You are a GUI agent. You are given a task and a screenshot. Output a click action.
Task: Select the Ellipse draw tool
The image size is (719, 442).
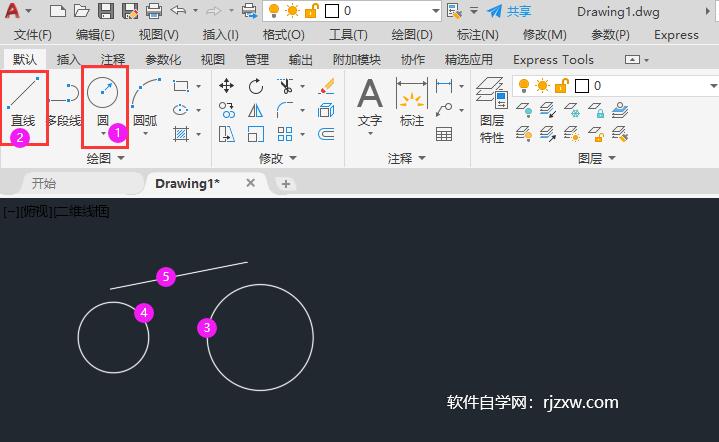click(181, 110)
